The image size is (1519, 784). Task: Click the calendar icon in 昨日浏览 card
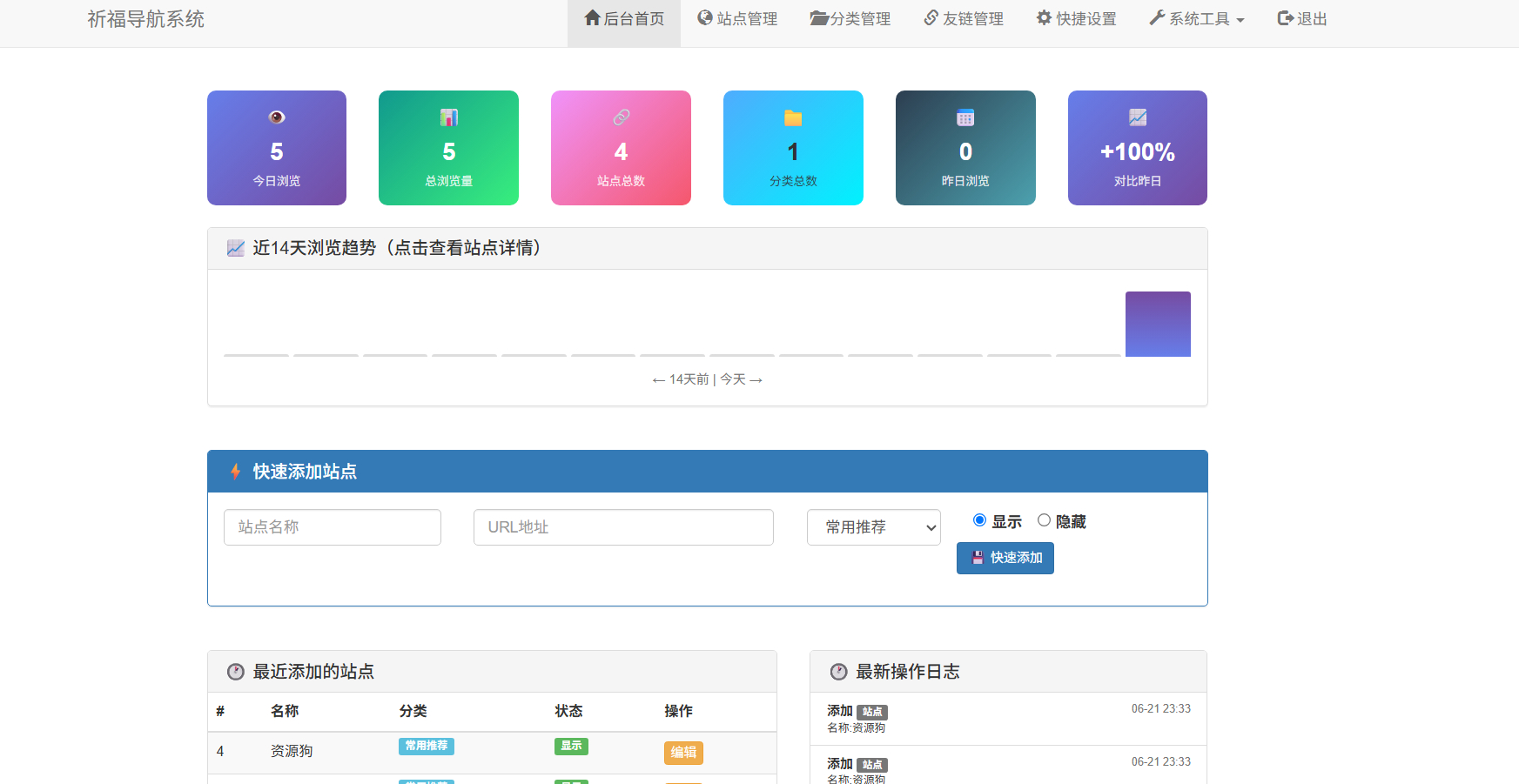click(965, 117)
